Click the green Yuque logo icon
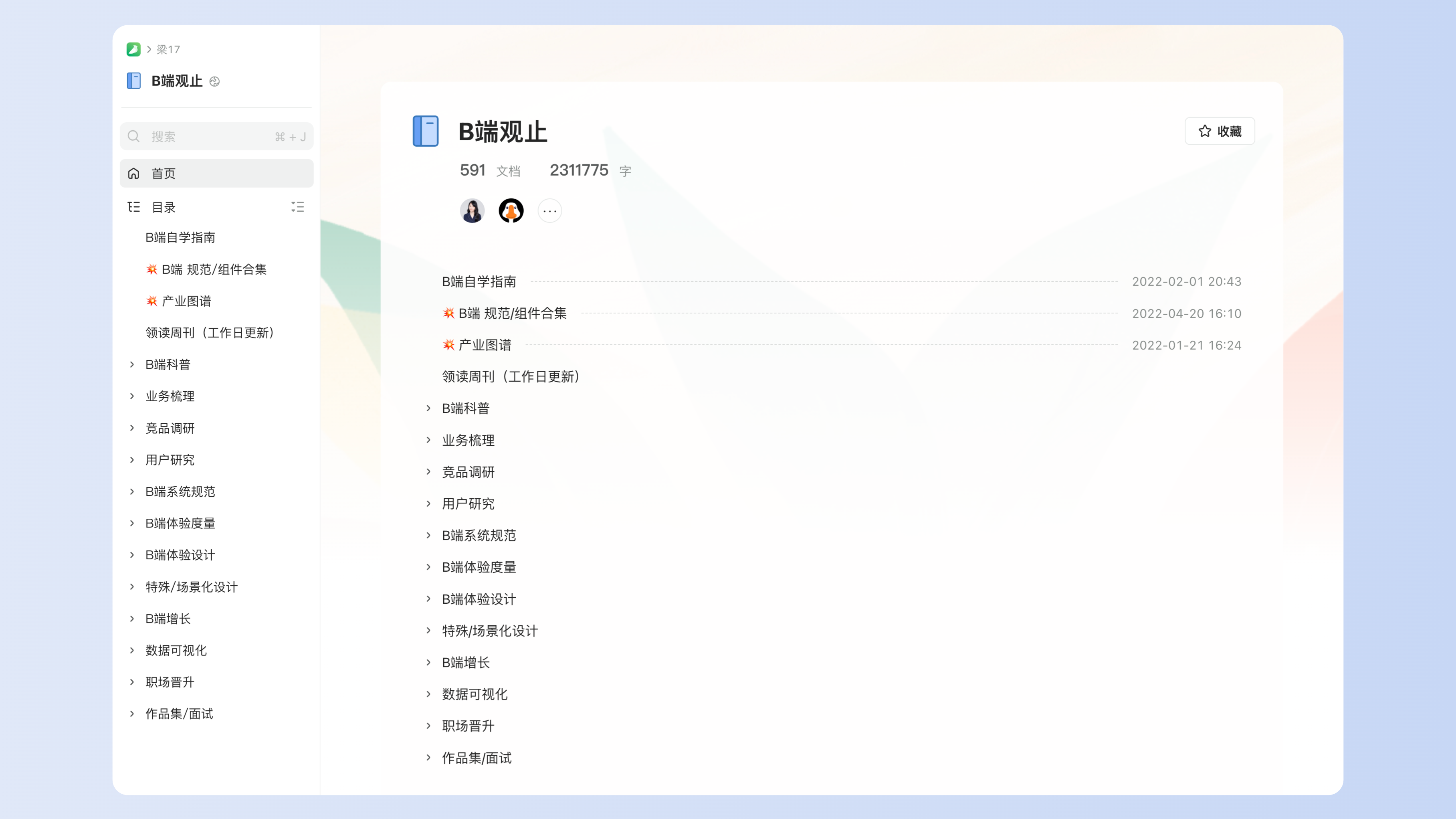Image resolution: width=1456 pixels, height=819 pixels. [133, 49]
